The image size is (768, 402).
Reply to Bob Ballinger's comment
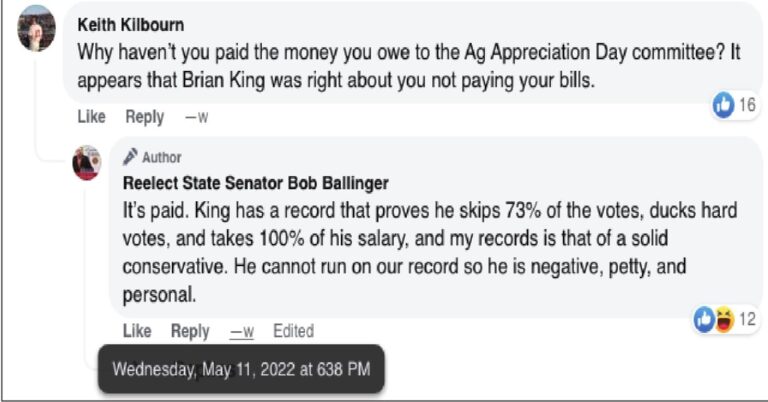(190, 331)
